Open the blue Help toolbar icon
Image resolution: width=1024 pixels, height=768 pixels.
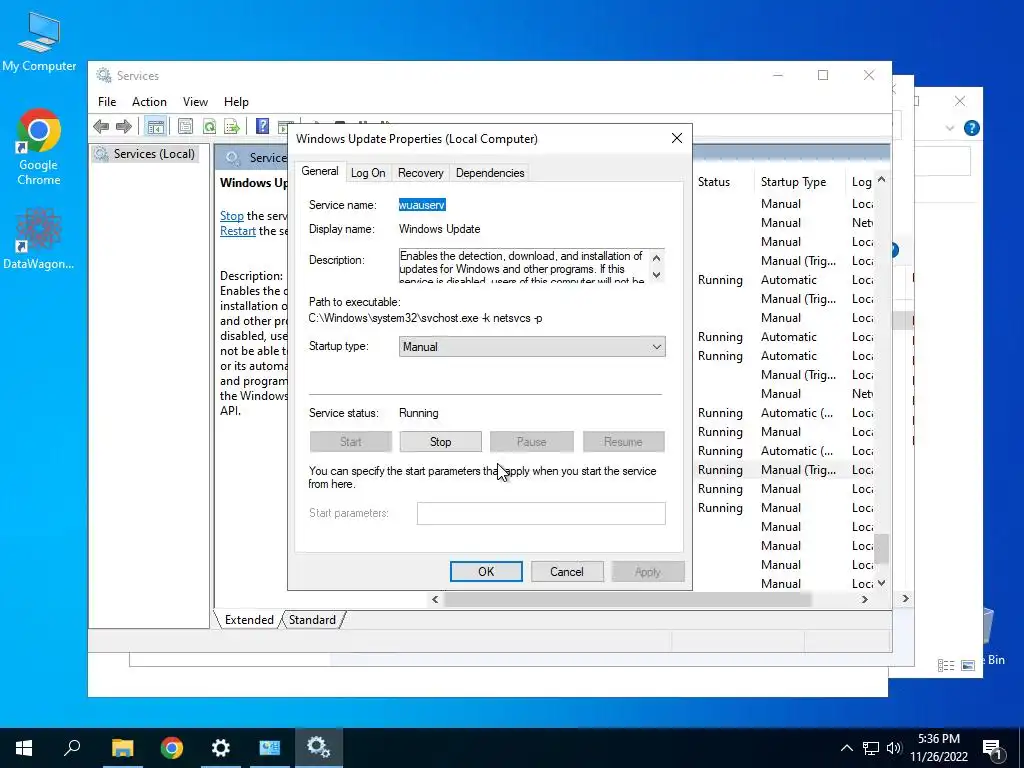(x=263, y=126)
